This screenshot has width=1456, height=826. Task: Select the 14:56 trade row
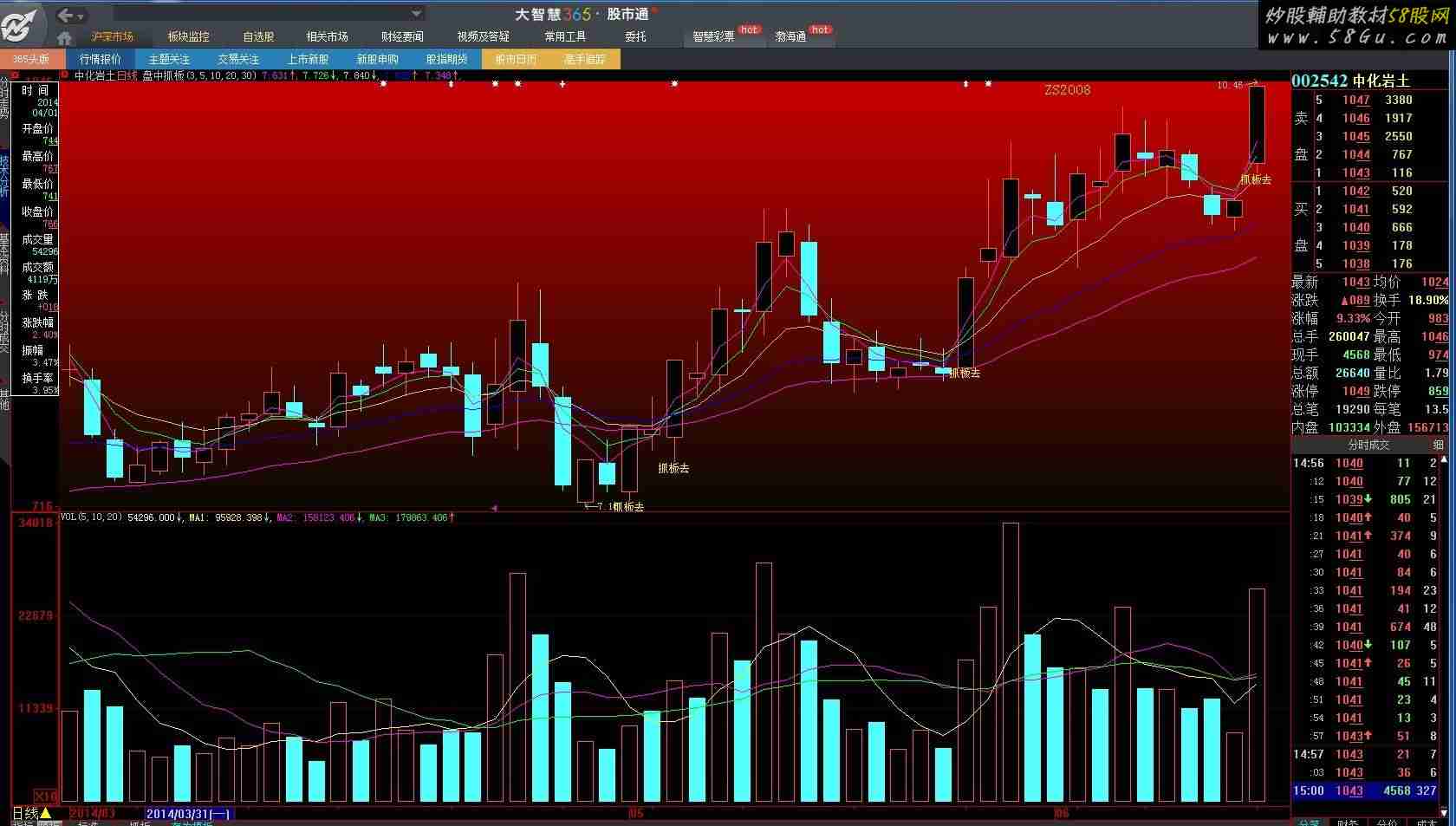click(x=1365, y=463)
